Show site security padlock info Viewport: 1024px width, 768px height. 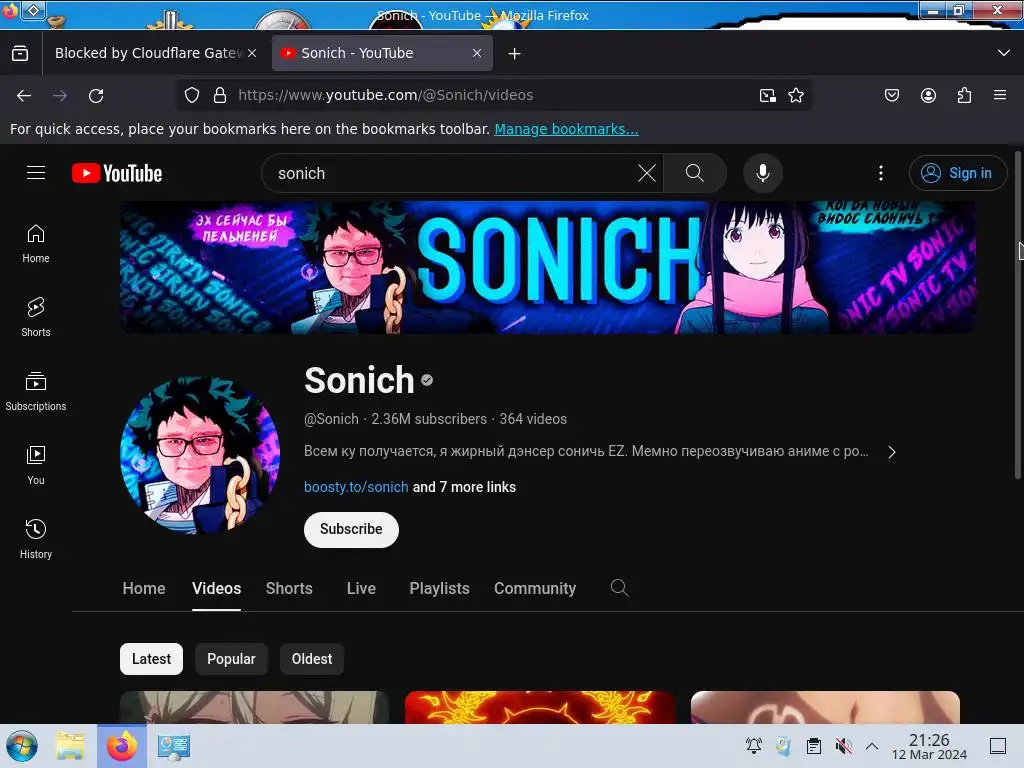click(x=220, y=95)
